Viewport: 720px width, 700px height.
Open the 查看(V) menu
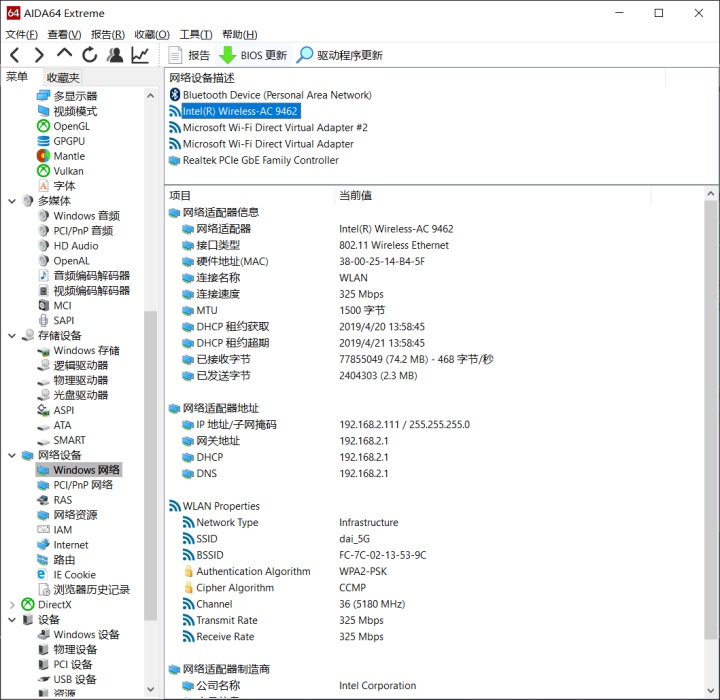[64, 34]
